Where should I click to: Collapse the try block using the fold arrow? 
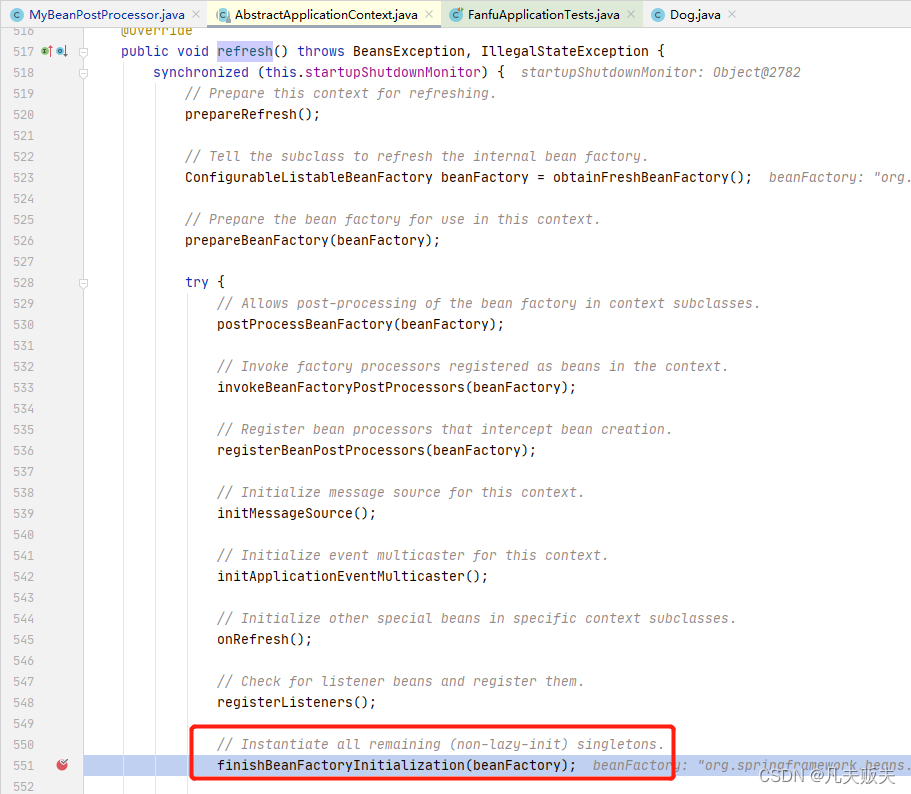(x=83, y=282)
